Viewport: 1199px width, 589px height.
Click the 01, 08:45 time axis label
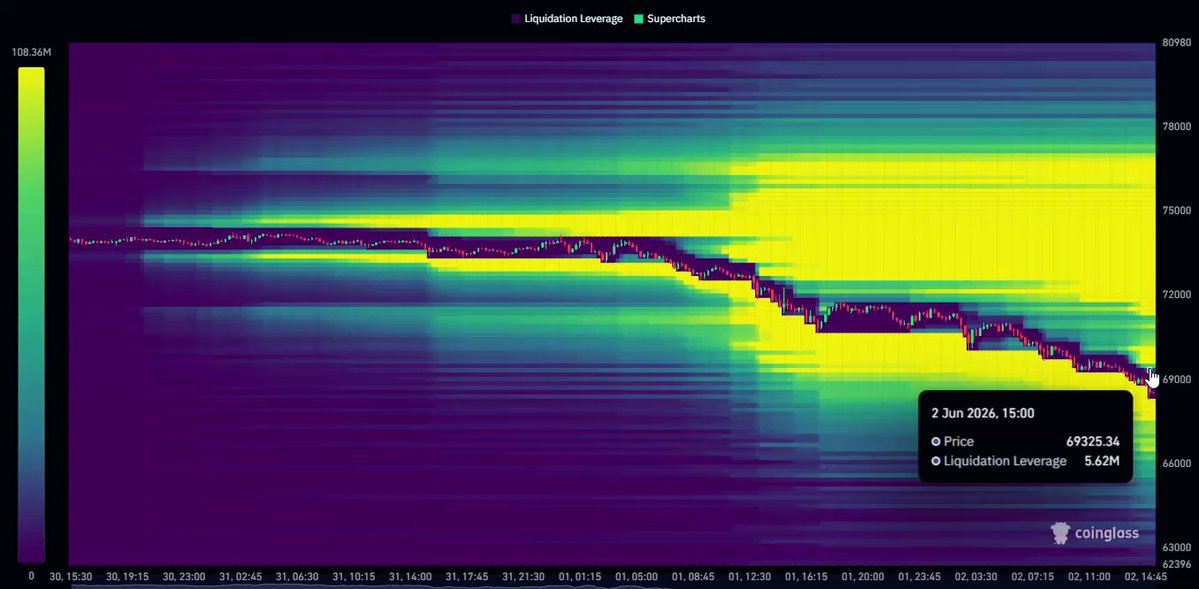tap(693, 577)
